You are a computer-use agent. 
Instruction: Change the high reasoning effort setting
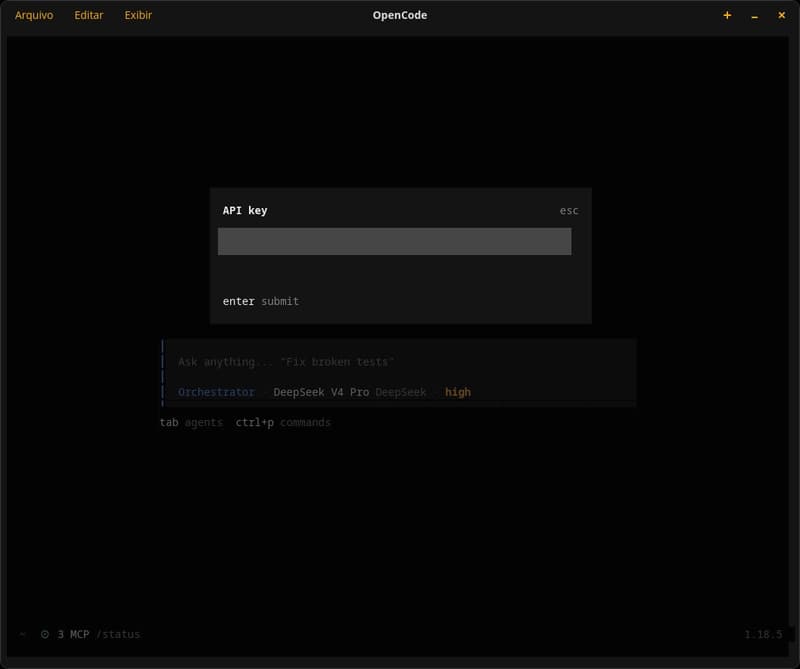(458, 392)
